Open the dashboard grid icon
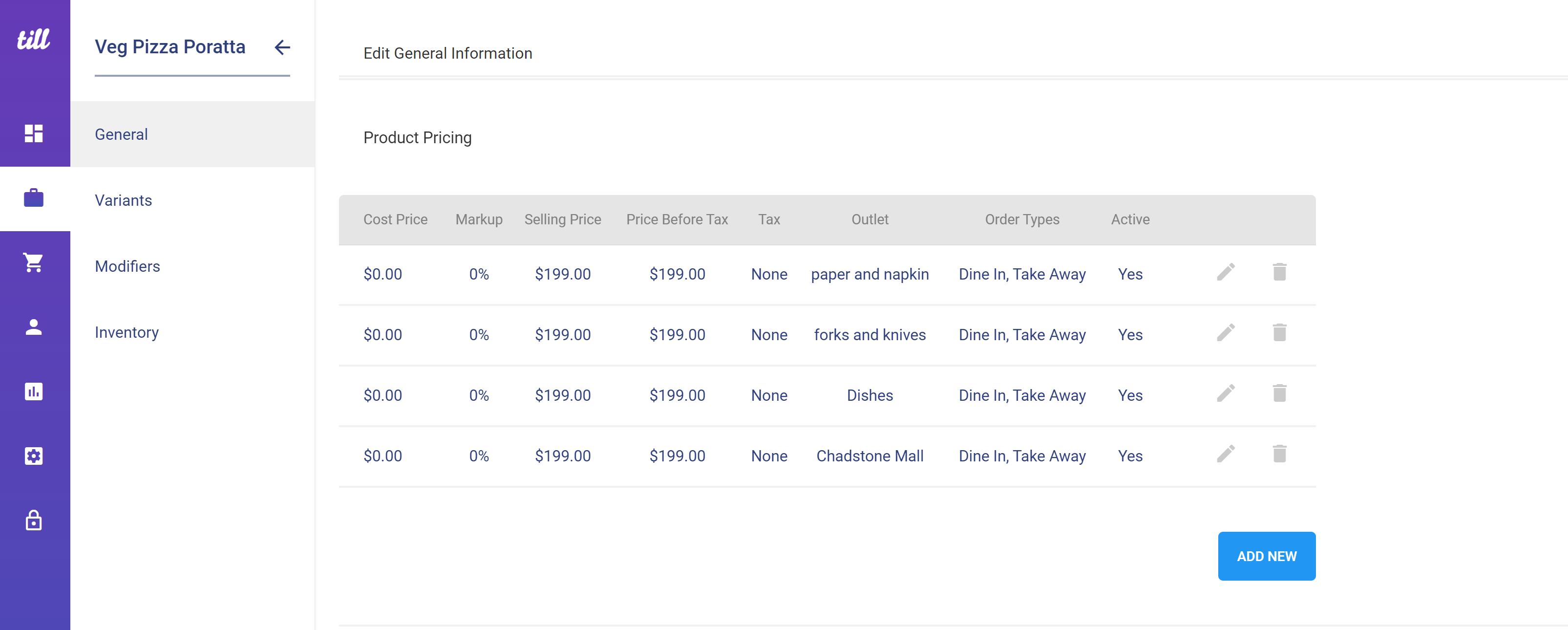This screenshot has width=1568, height=630. click(34, 133)
